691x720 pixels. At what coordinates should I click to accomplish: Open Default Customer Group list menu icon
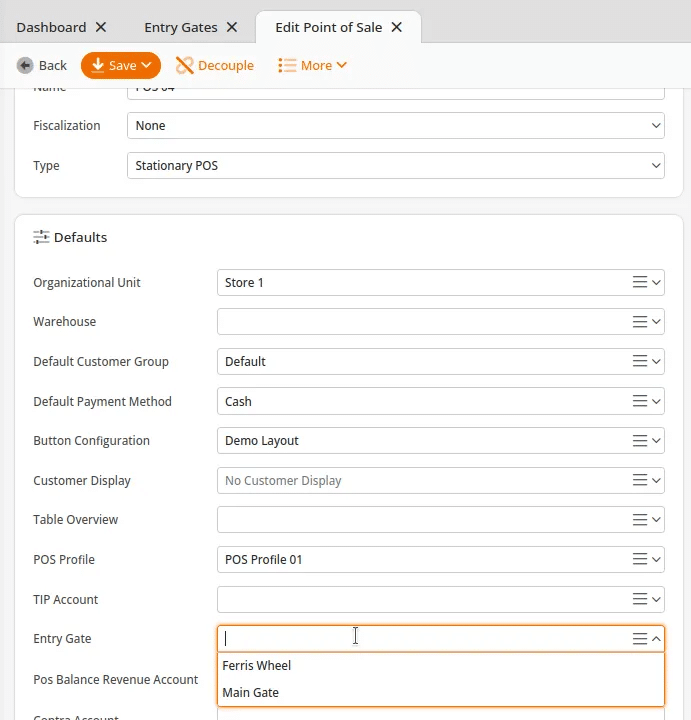pos(640,361)
